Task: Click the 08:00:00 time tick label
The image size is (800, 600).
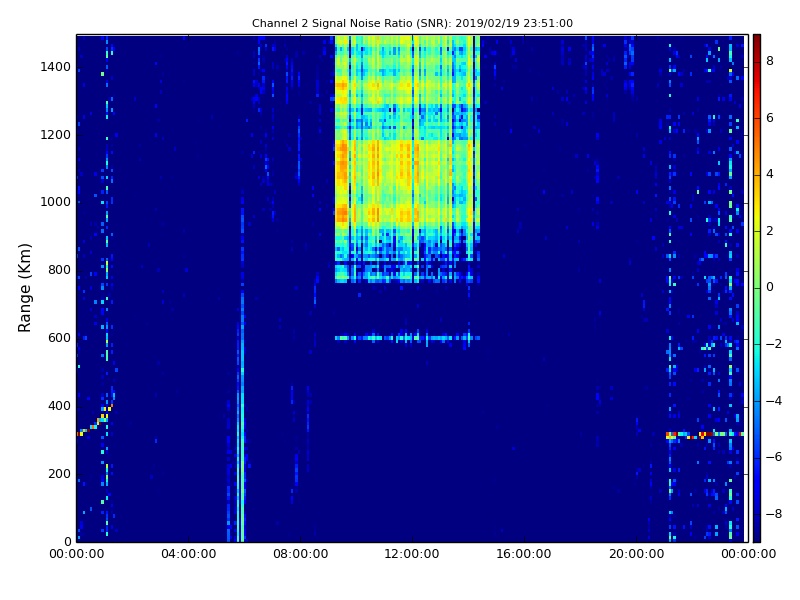Action: click(x=301, y=554)
